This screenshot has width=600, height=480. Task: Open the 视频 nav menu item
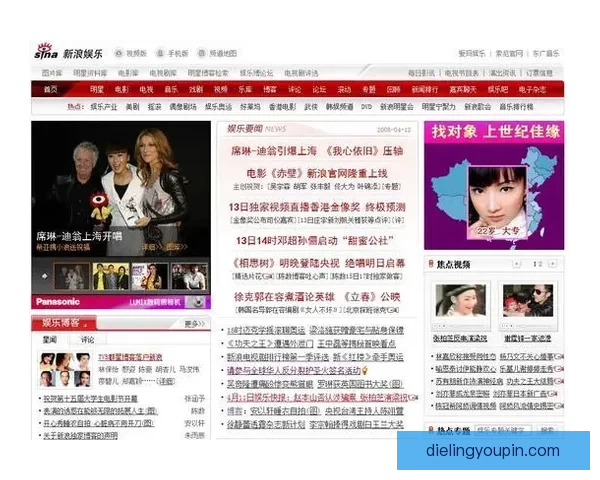(x=220, y=90)
